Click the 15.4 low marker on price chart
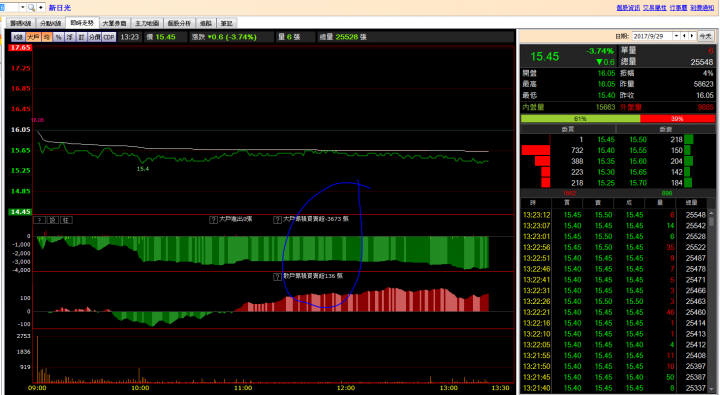 pos(143,169)
